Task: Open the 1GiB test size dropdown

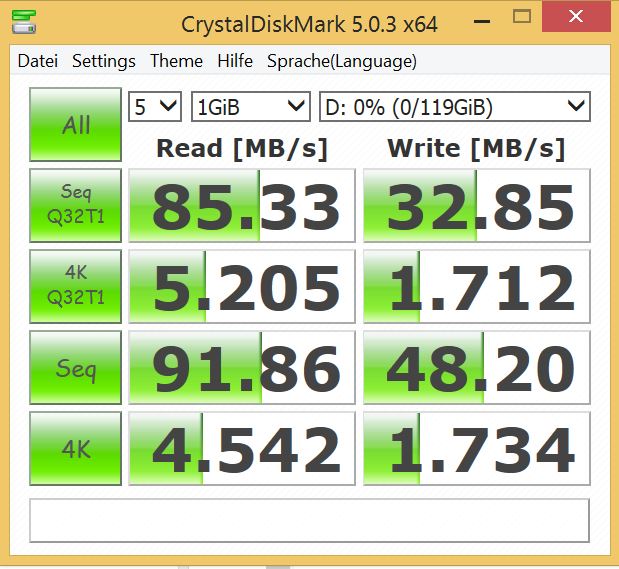Action: pos(251,106)
